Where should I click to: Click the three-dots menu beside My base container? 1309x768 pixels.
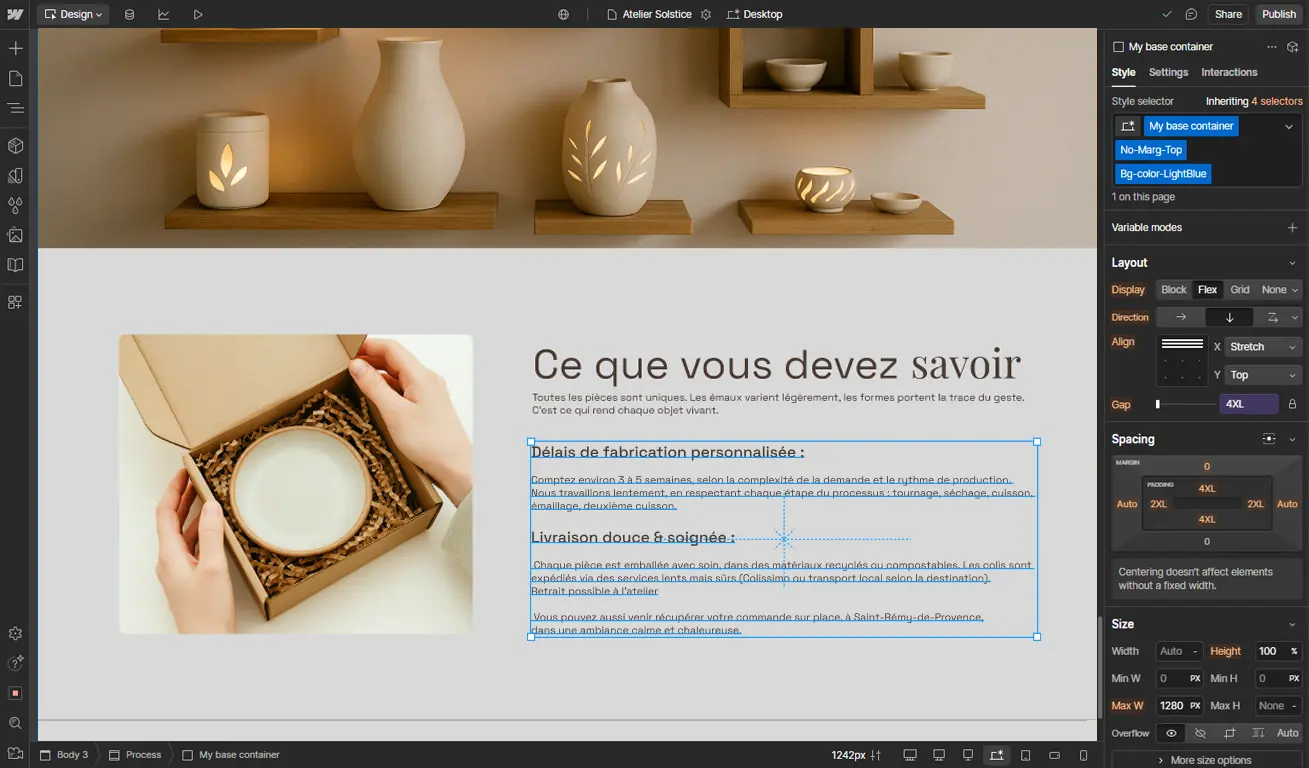[x=1272, y=47]
